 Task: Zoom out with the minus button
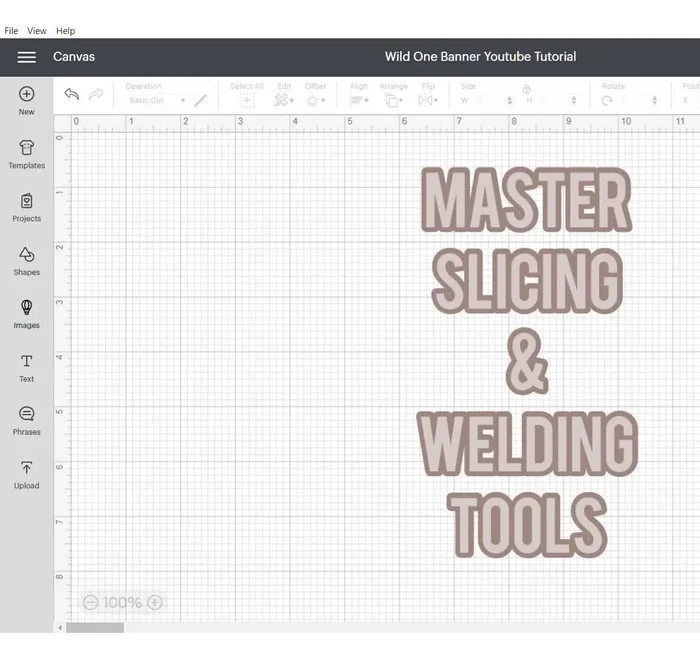pos(90,603)
